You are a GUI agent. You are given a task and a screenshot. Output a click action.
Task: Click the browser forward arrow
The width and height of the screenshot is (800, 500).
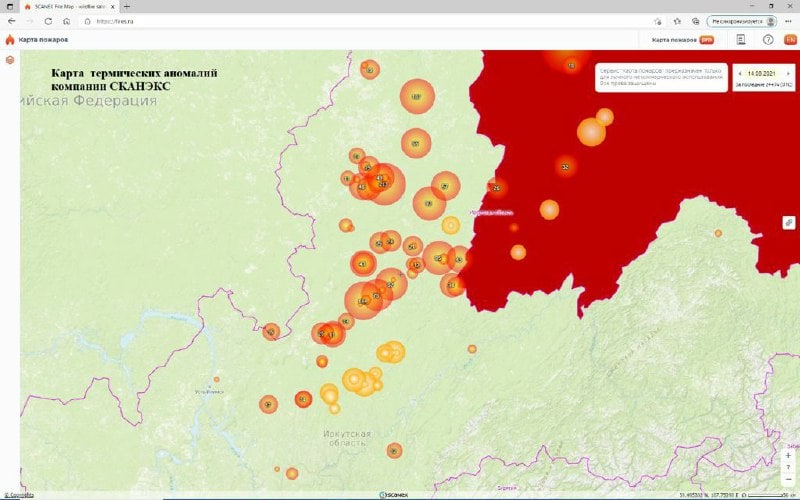point(30,21)
